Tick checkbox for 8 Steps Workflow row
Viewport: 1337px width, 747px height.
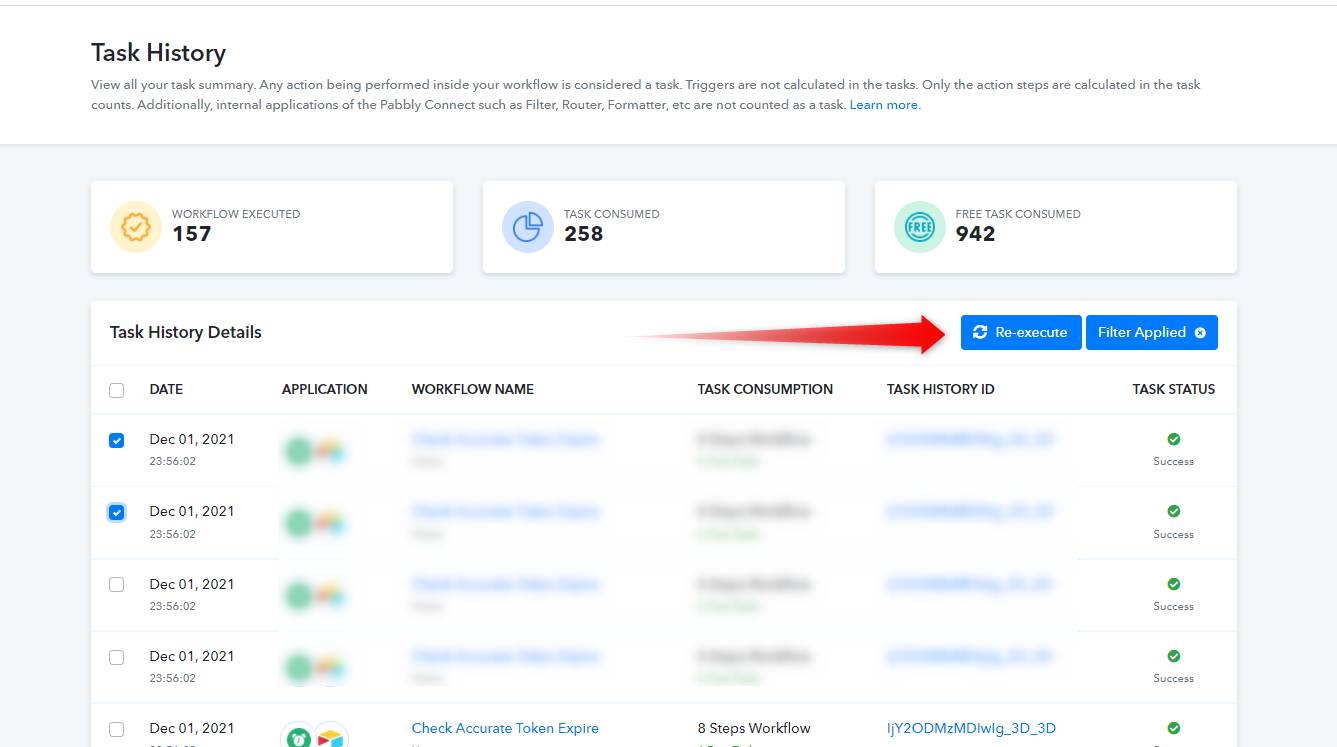117,729
